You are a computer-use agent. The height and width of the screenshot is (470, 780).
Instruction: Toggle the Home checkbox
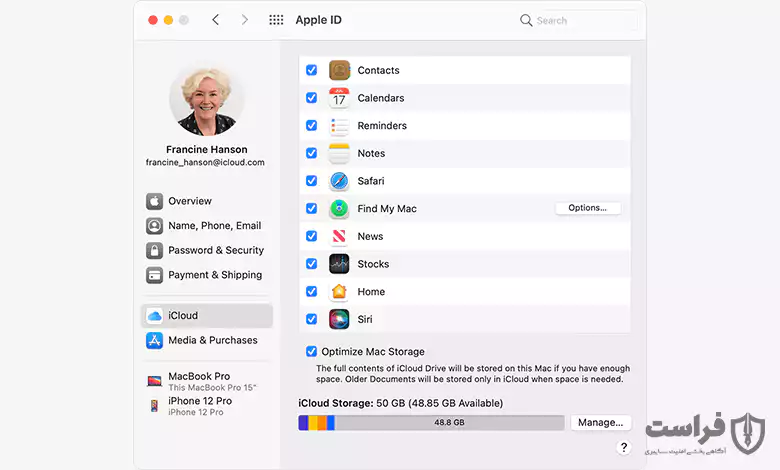tap(311, 291)
